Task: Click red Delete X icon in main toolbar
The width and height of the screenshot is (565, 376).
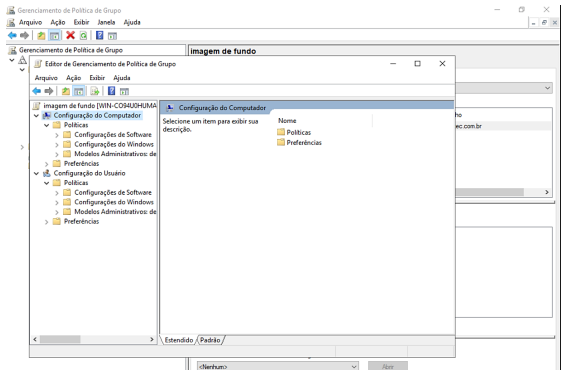Action: (70, 35)
